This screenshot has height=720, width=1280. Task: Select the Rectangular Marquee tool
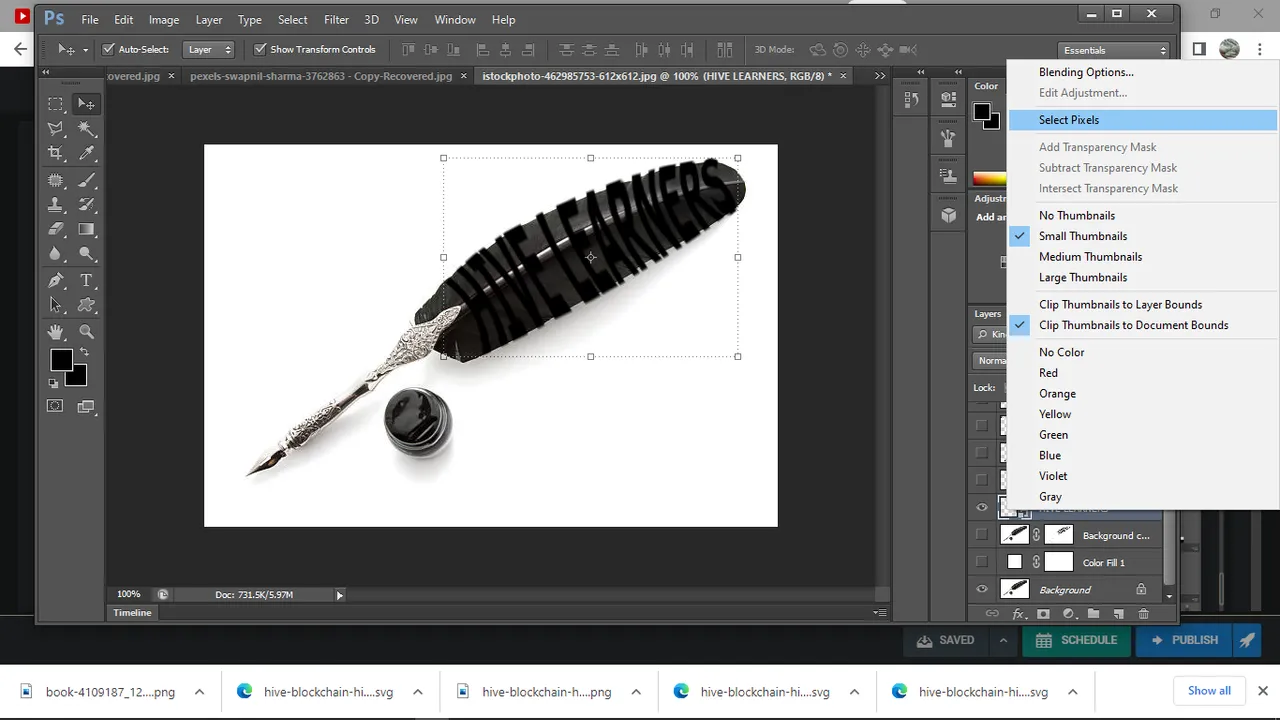click(x=56, y=104)
